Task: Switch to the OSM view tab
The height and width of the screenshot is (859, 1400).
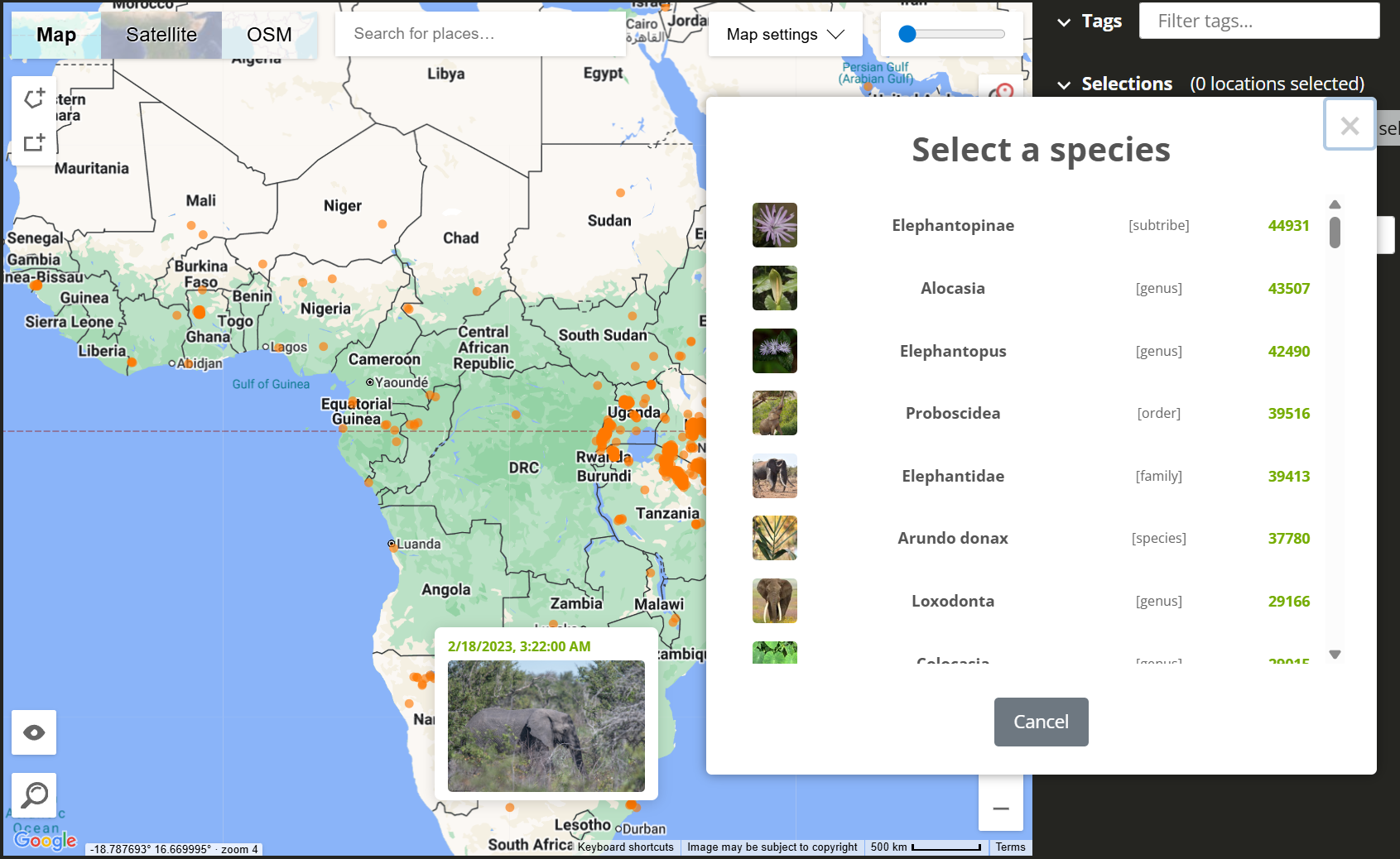Action: pos(269,35)
